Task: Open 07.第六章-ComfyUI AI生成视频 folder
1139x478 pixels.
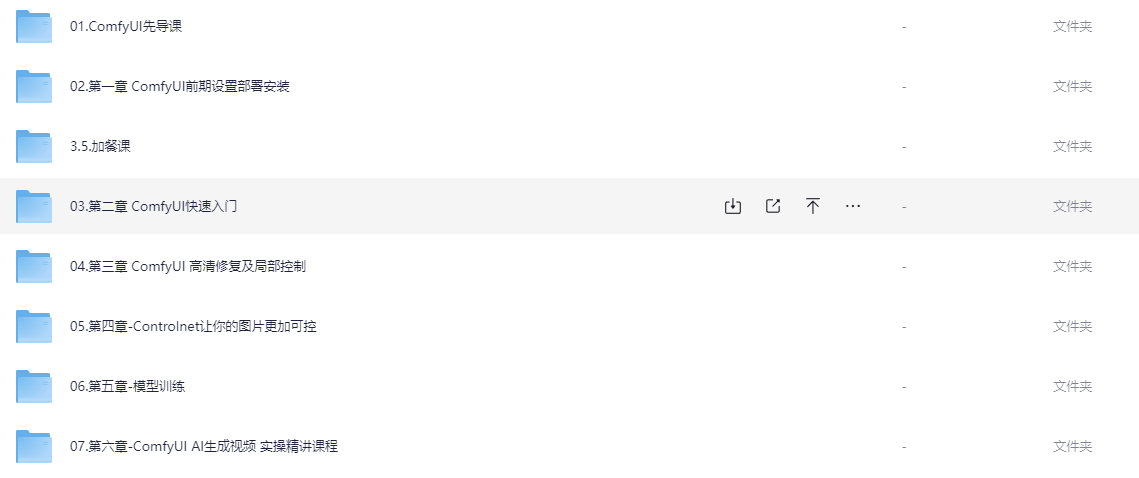Action: [x=203, y=446]
